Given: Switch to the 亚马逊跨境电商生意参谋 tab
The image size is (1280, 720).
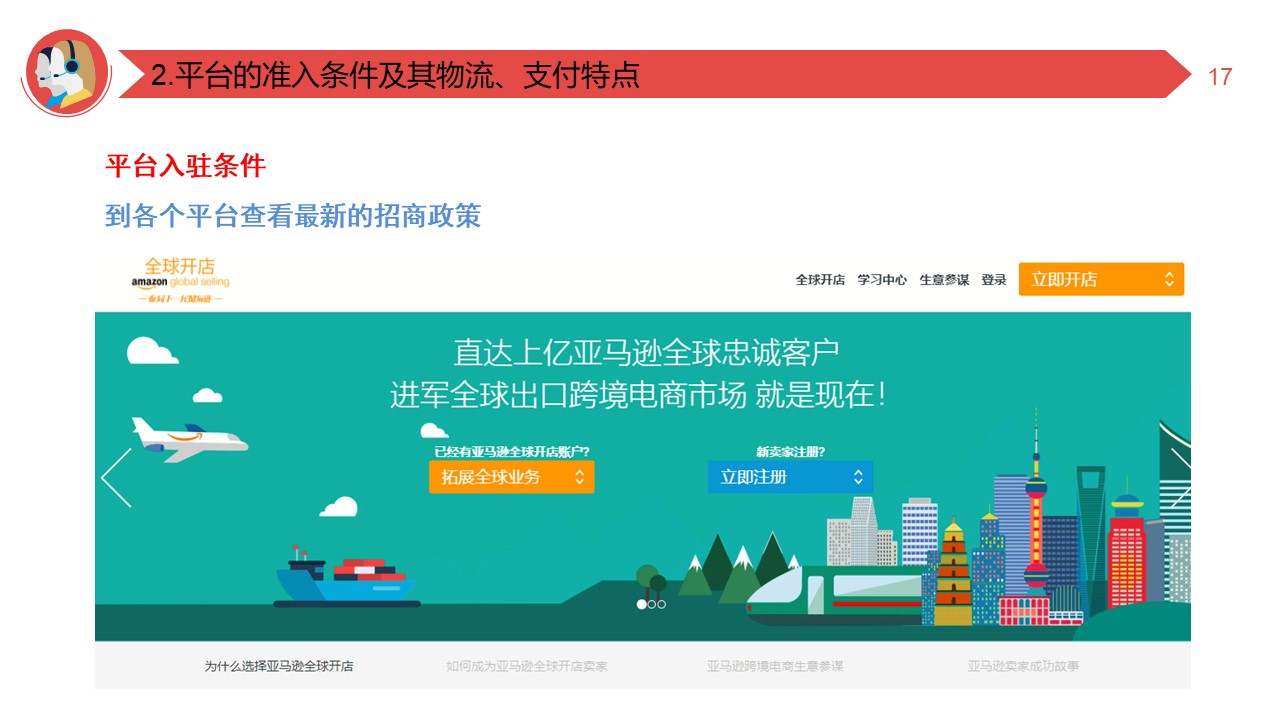Looking at the screenshot, I should click(x=775, y=666).
